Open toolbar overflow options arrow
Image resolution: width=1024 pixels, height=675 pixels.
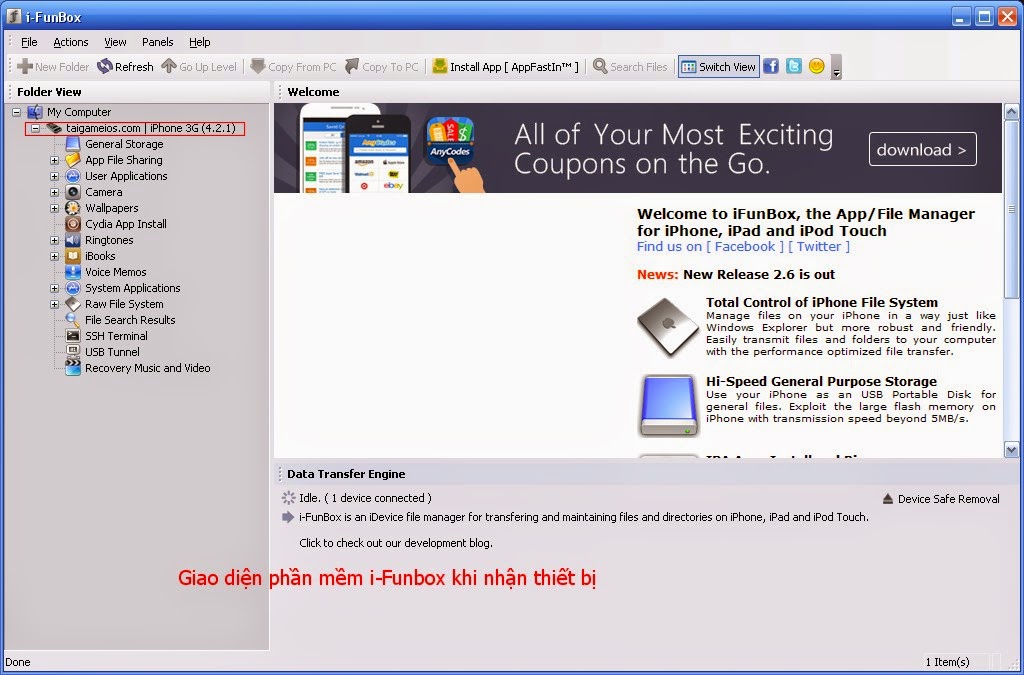click(x=836, y=67)
